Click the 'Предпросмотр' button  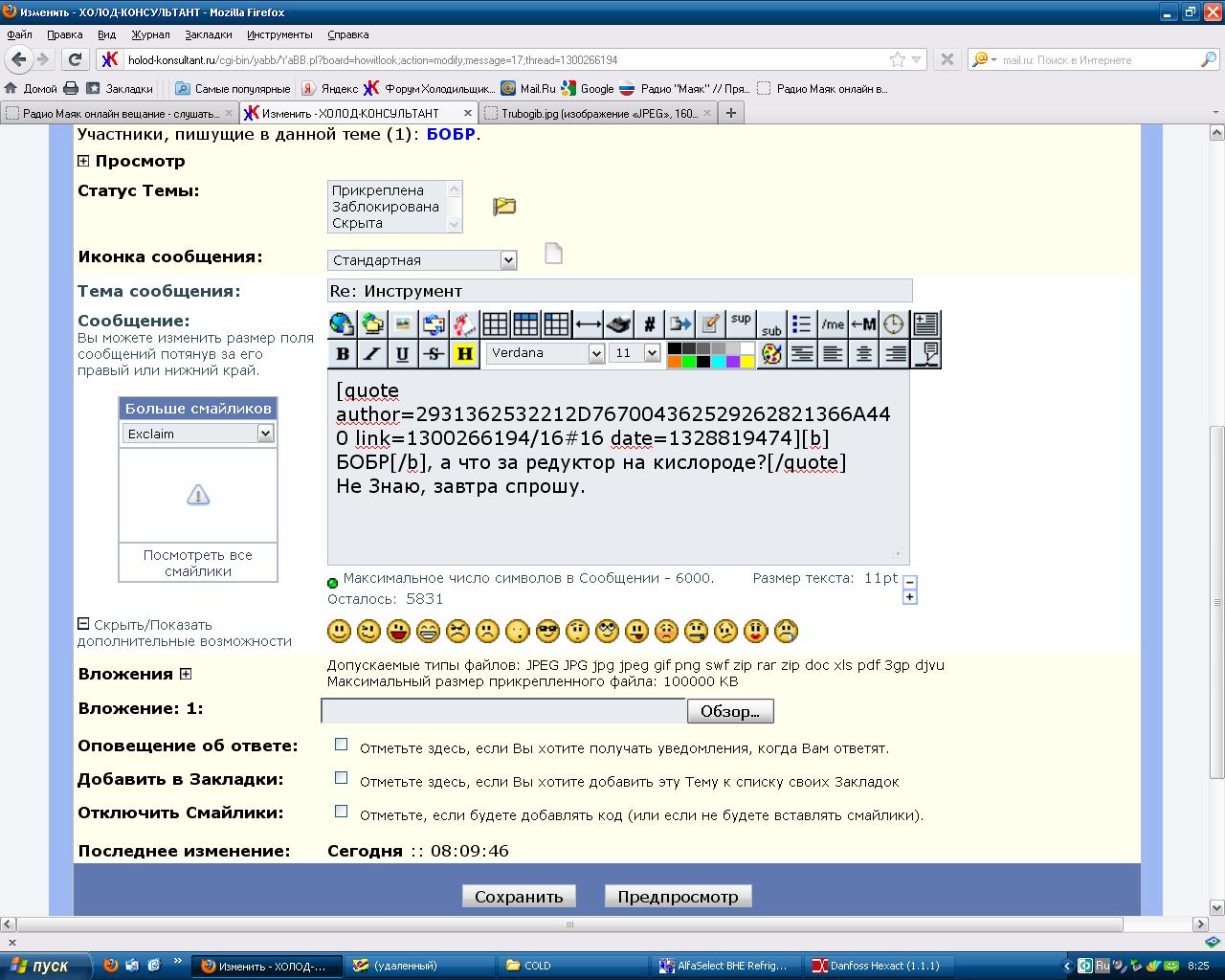click(678, 897)
